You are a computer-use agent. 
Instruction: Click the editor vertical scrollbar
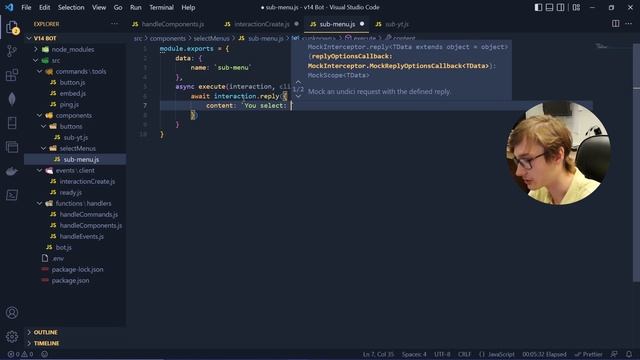[636, 163]
